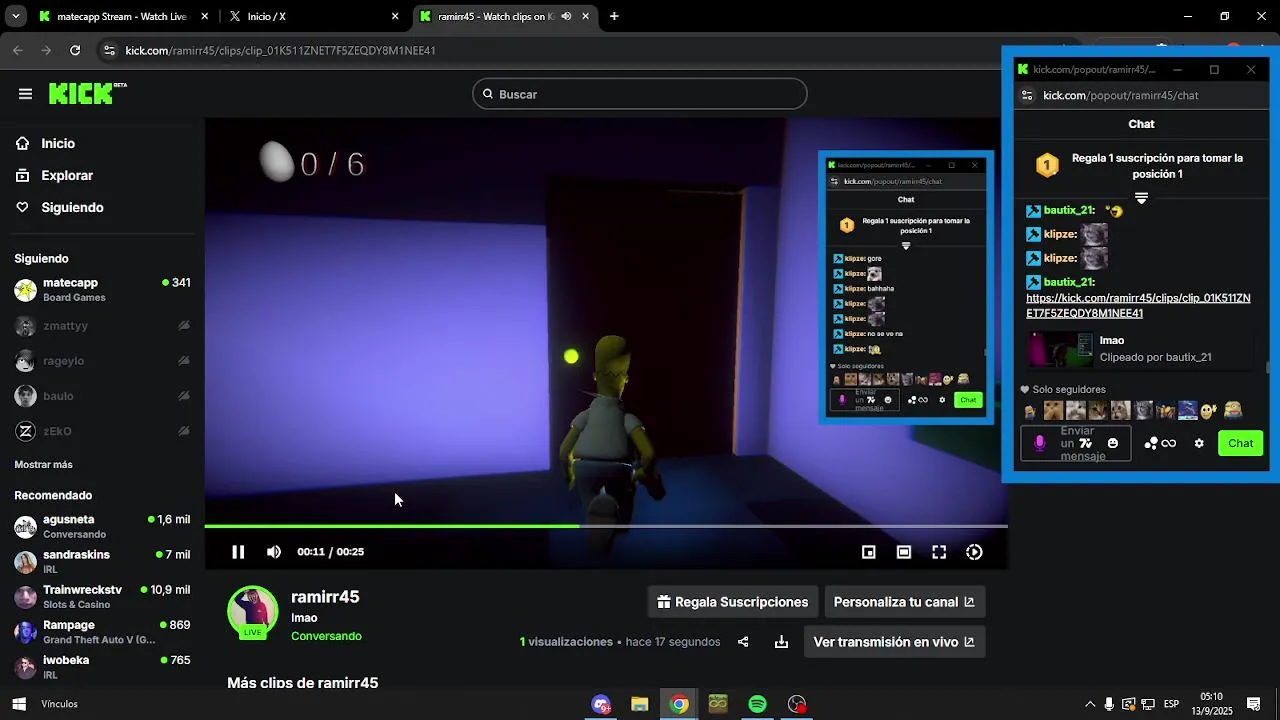Share the clip
The width and height of the screenshot is (1280, 720).
tap(743, 642)
